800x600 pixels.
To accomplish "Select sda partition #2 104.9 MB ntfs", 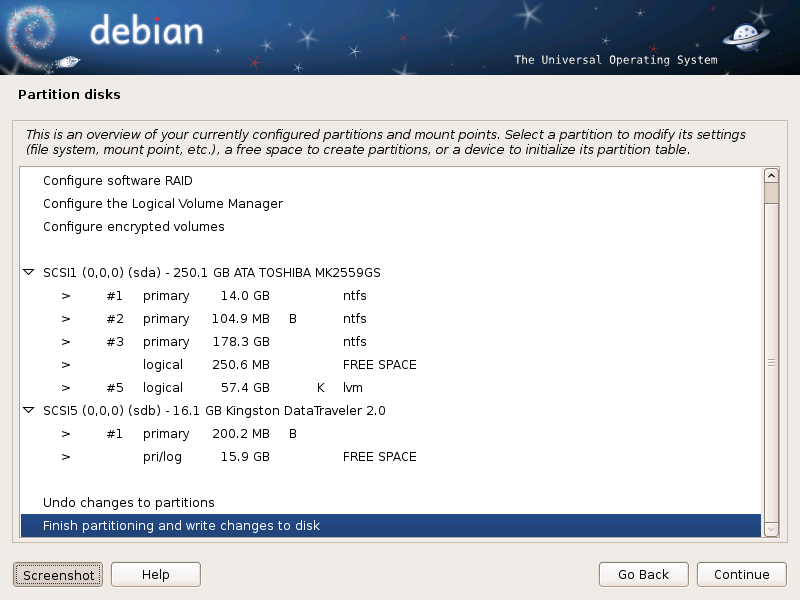I will coord(391,318).
